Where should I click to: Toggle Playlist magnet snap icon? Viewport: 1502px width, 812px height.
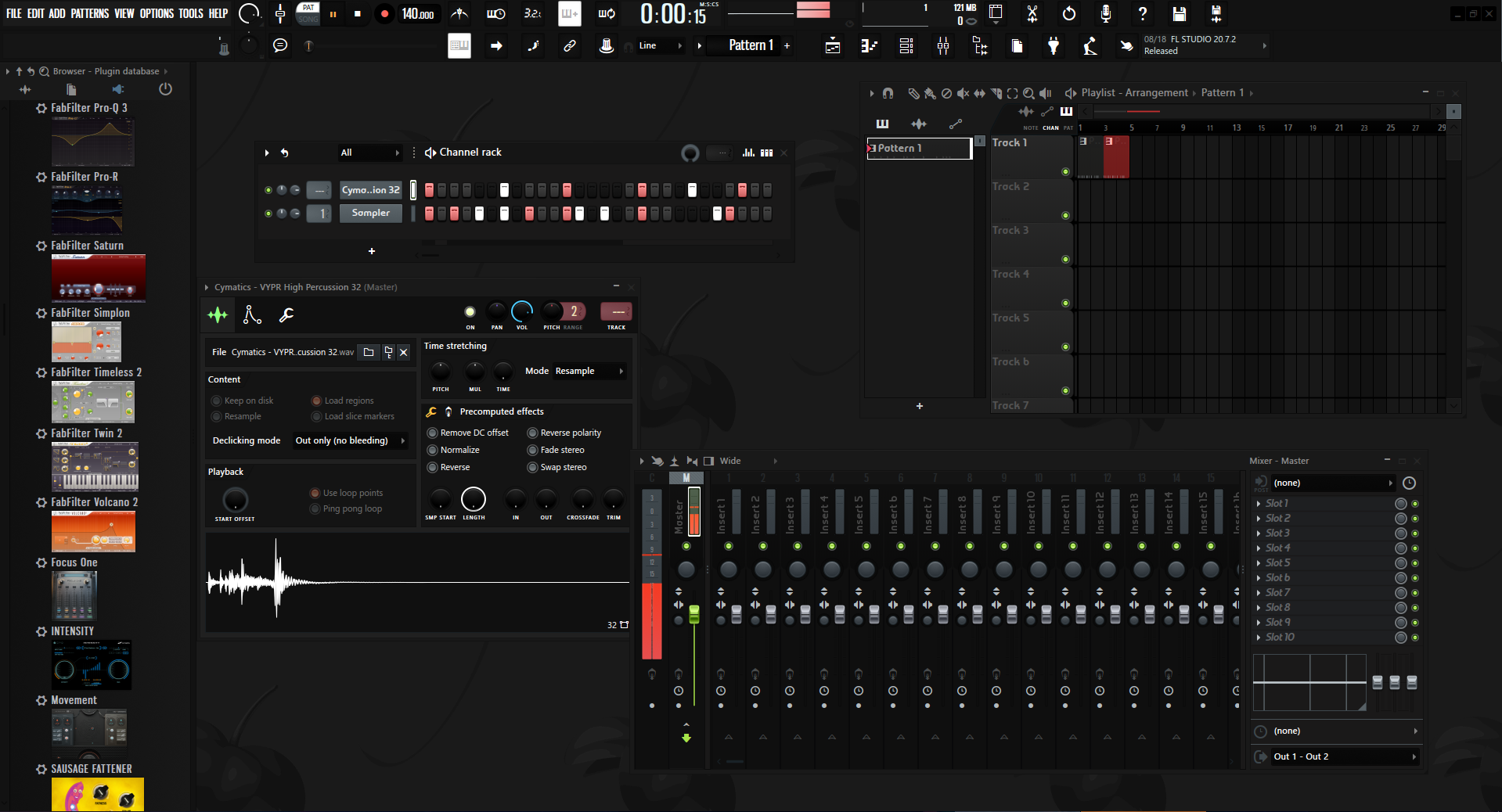point(888,93)
